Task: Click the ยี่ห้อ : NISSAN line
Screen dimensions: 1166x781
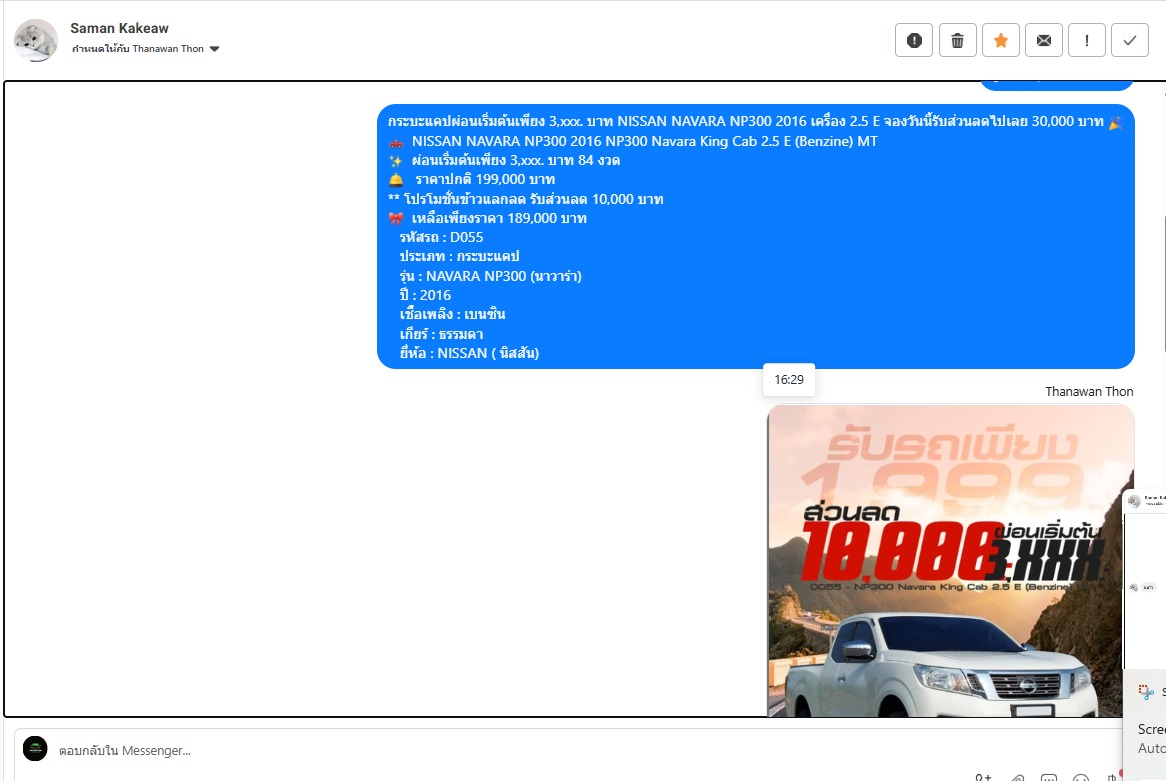Action: point(468,353)
